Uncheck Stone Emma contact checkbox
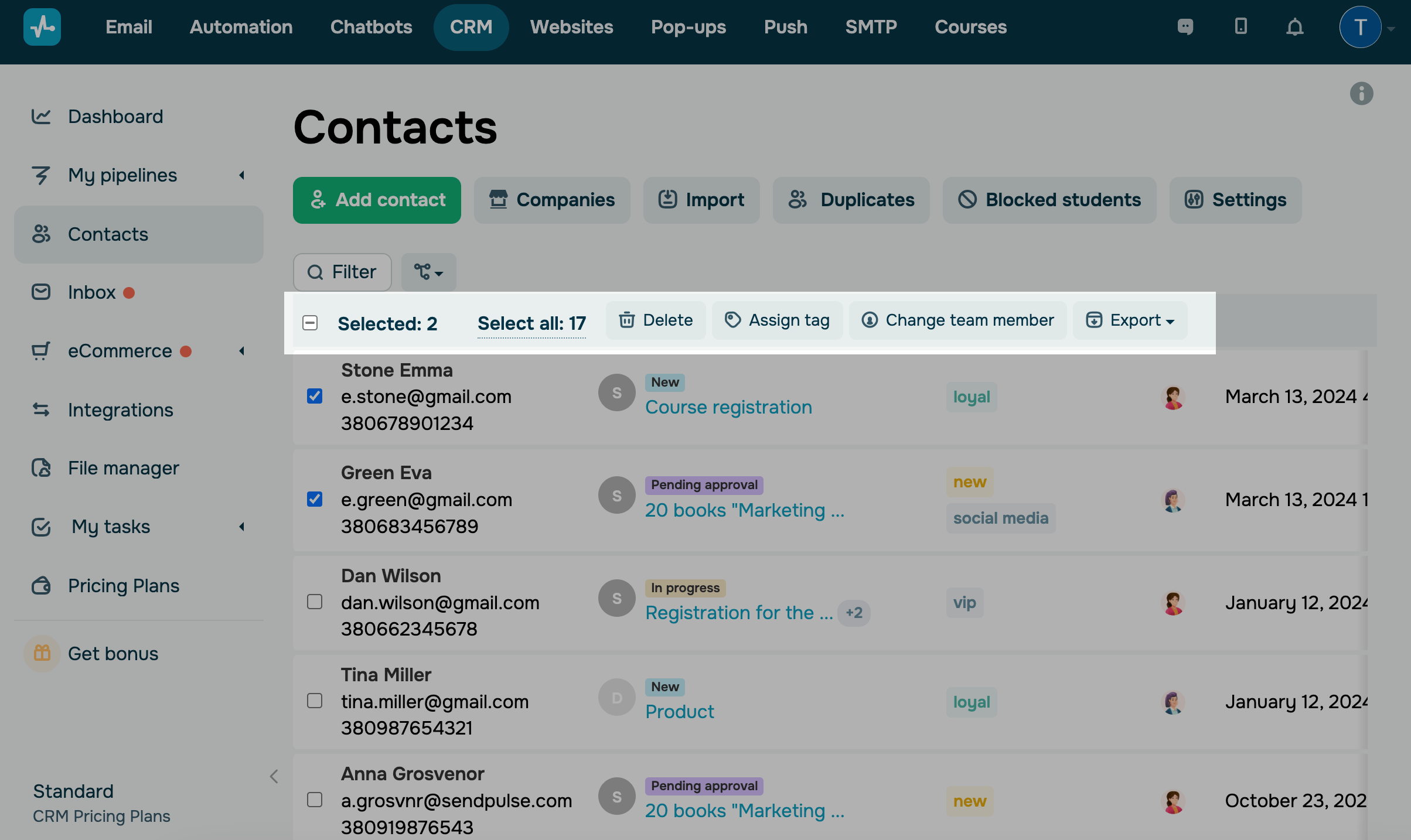This screenshot has height=840, width=1411. [x=315, y=397]
